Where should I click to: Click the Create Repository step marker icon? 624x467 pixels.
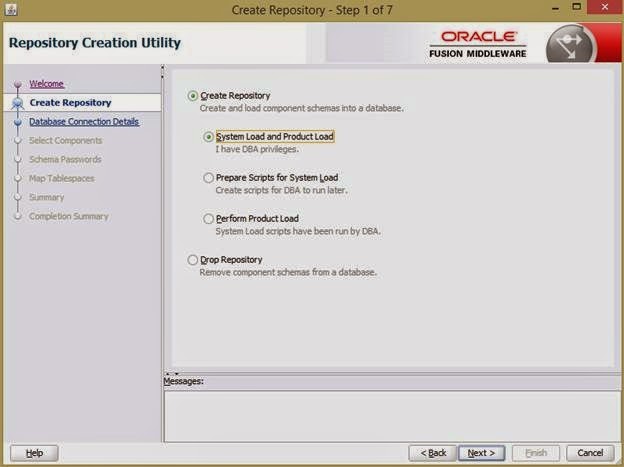point(18,103)
